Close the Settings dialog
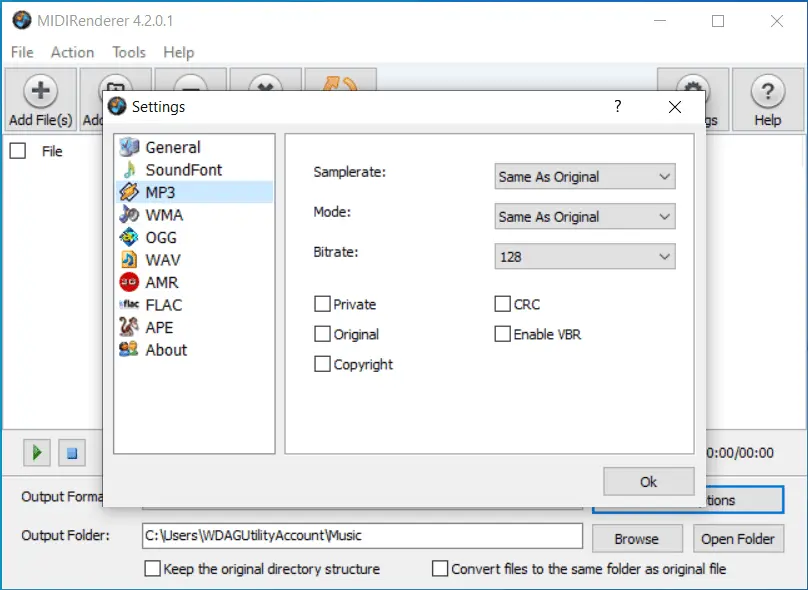Screen dimensions: 808x590 point(675,107)
